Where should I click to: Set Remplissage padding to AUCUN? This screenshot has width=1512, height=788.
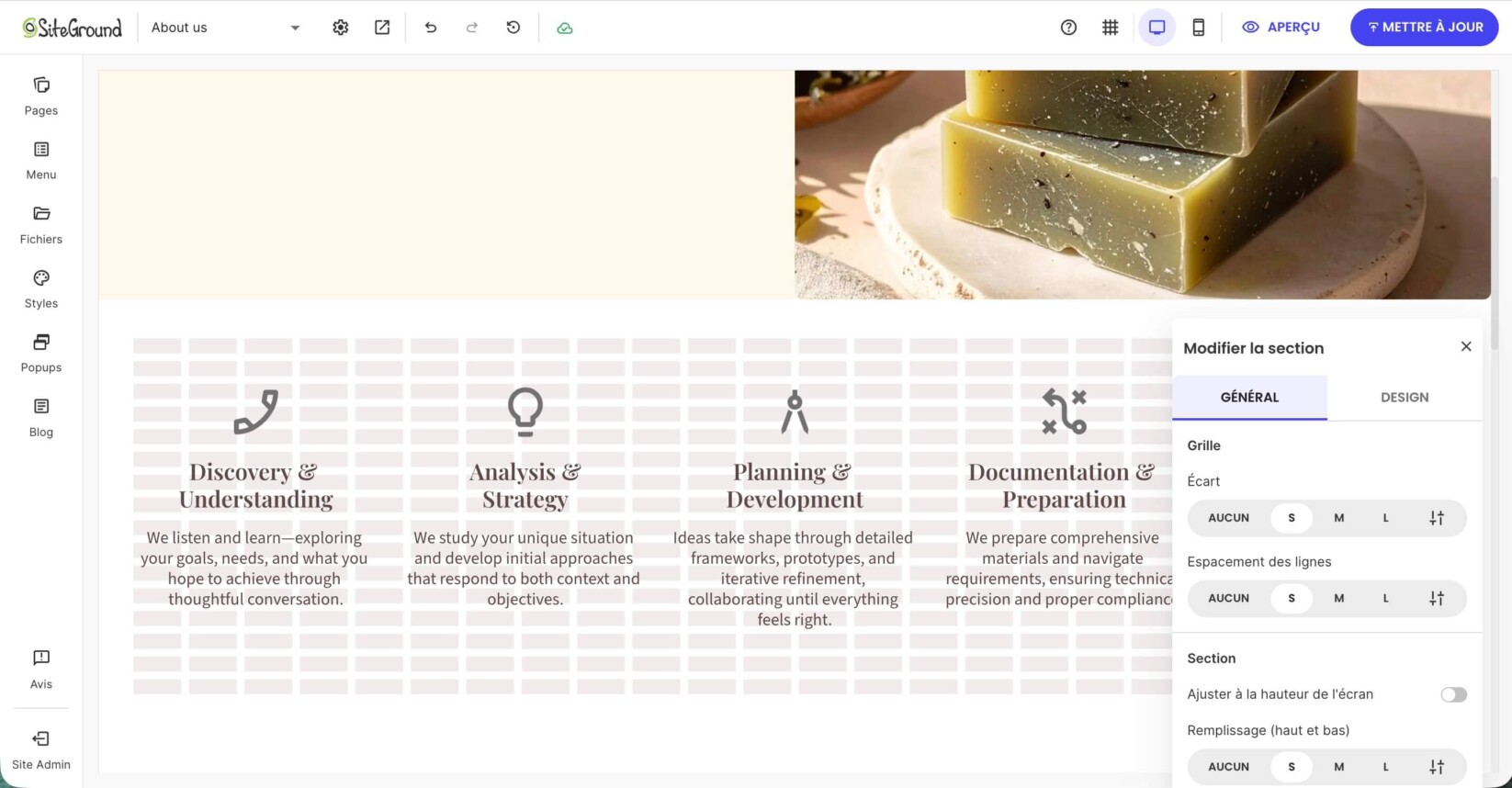[x=1229, y=767]
